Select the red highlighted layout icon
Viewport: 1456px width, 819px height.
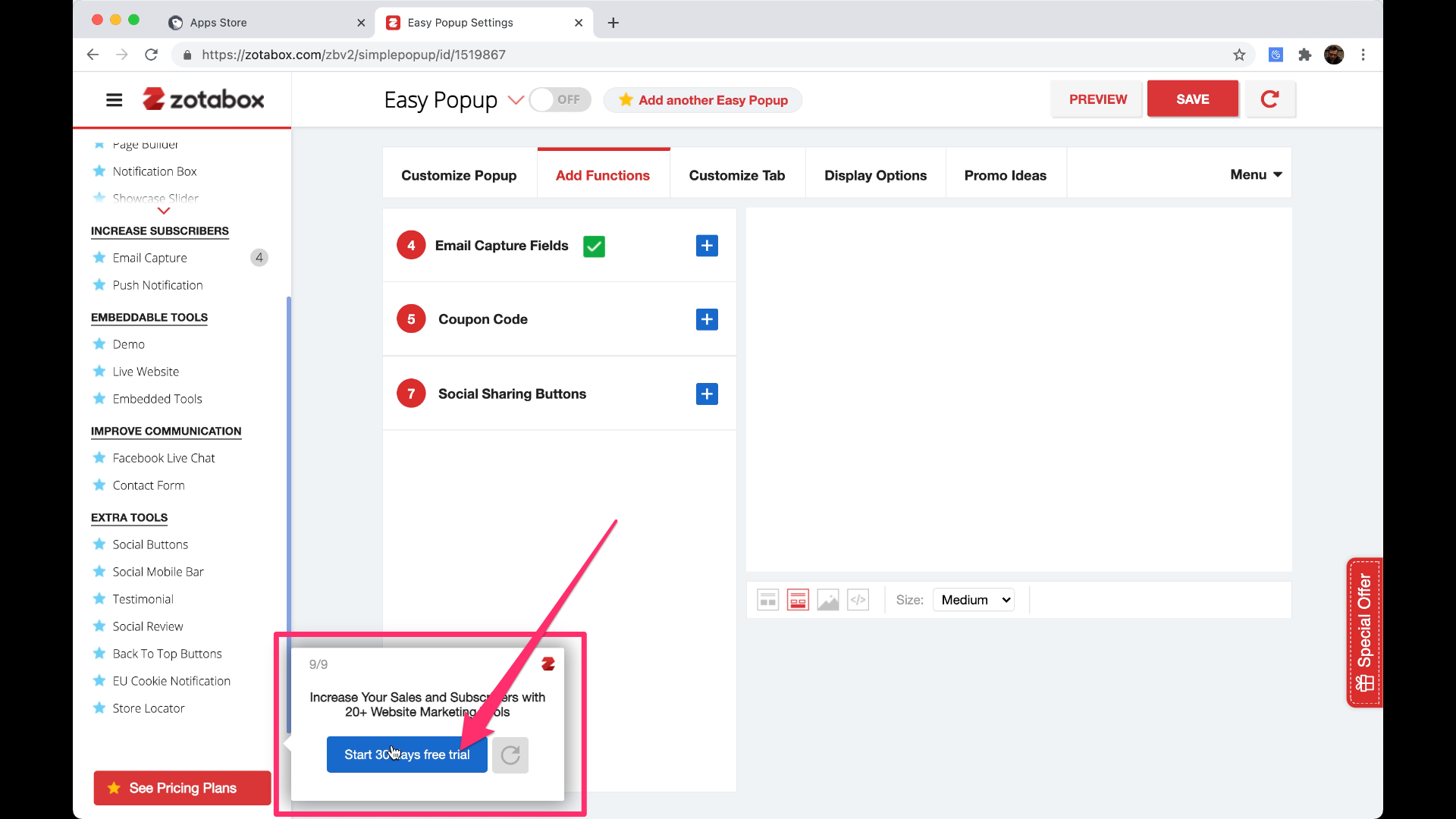click(x=798, y=600)
